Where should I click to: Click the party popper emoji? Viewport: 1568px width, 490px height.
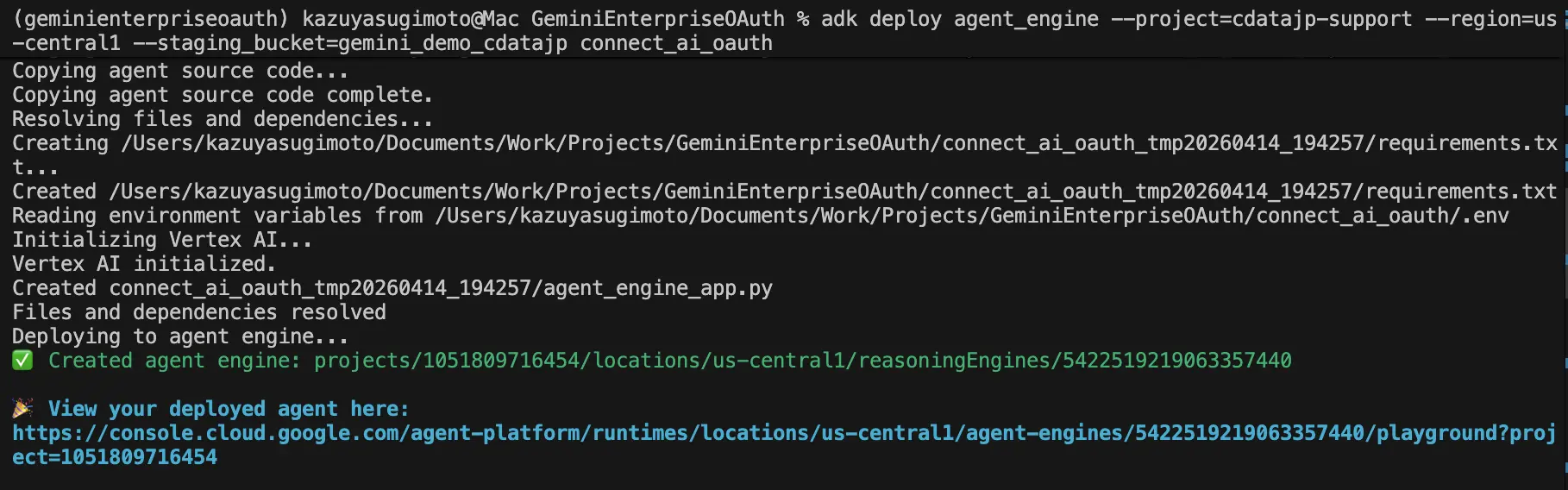pyautogui.click(x=23, y=408)
